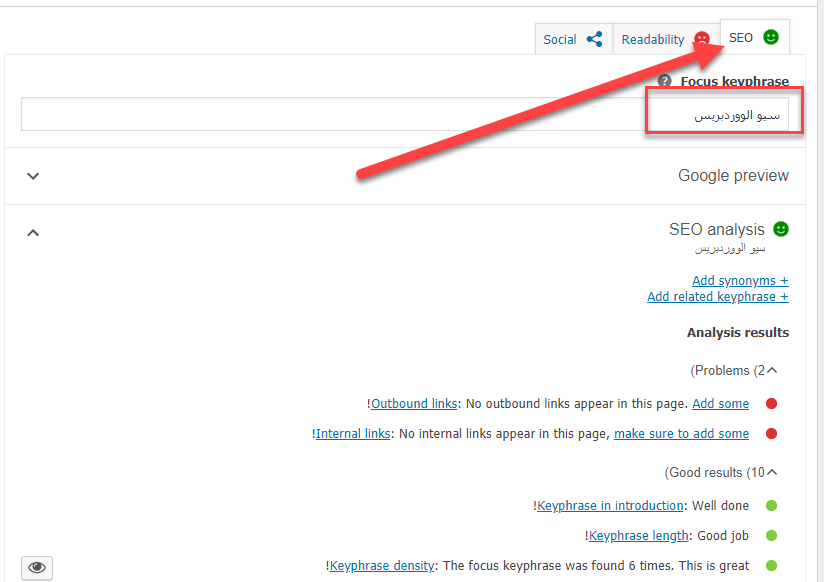Switch to the SEO tab
Screen dimensions: 824x582
coord(754,37)
